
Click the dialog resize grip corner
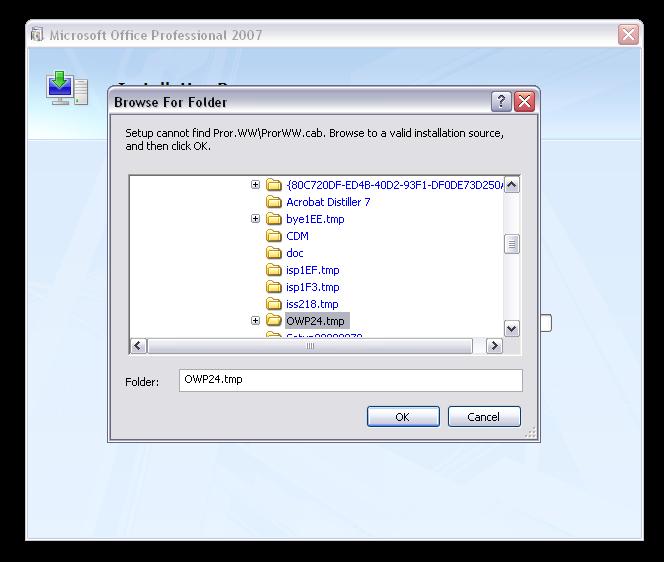click(x=531, y=432)
